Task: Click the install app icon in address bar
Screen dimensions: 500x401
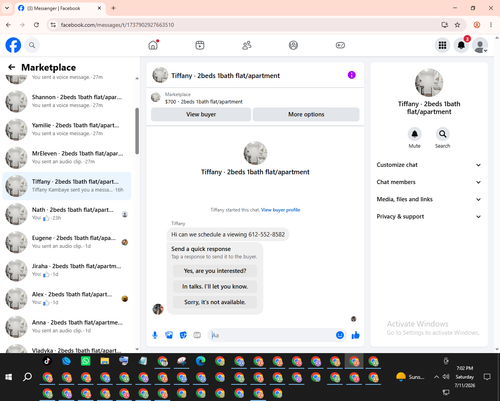Action: [x=444, y=25]
